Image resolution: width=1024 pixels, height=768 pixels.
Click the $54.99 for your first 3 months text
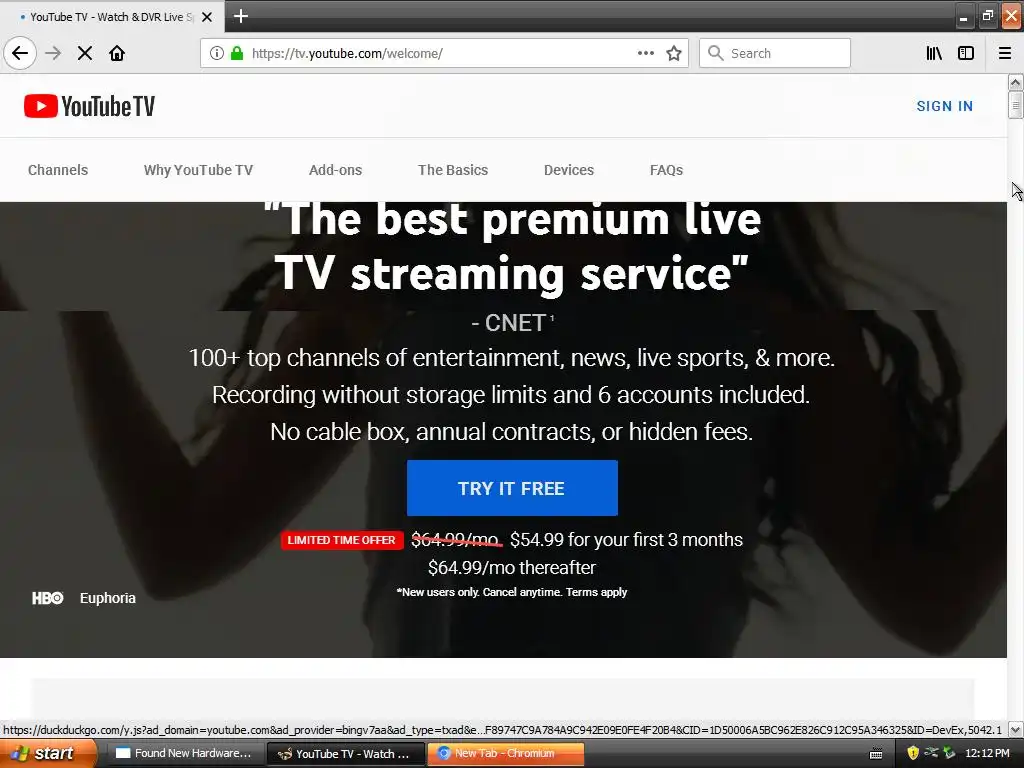[x=626, y=539]
